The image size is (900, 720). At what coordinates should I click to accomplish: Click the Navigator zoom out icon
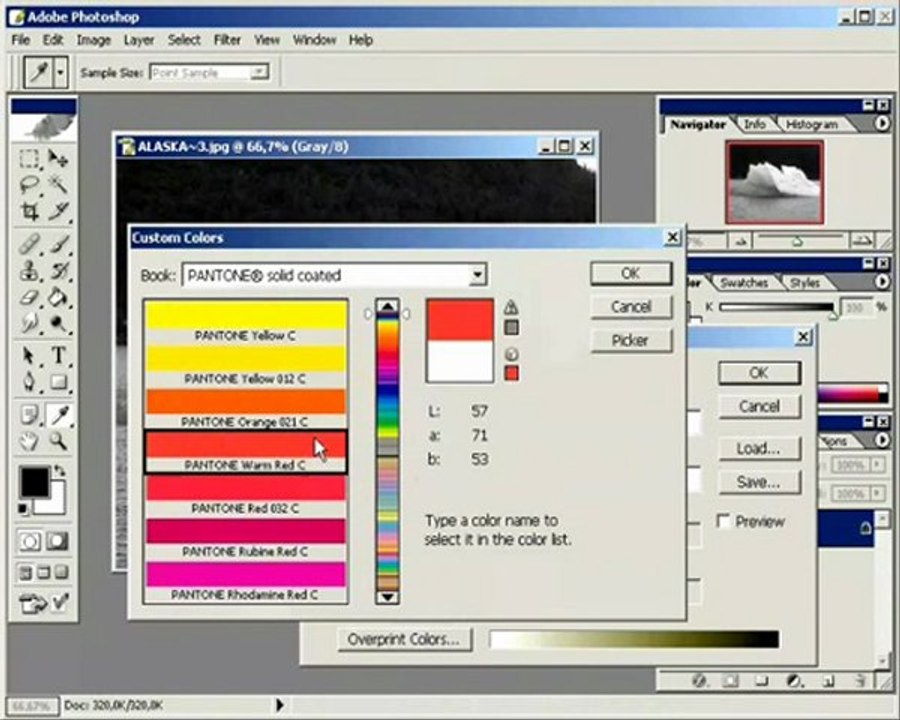(741, 241)
